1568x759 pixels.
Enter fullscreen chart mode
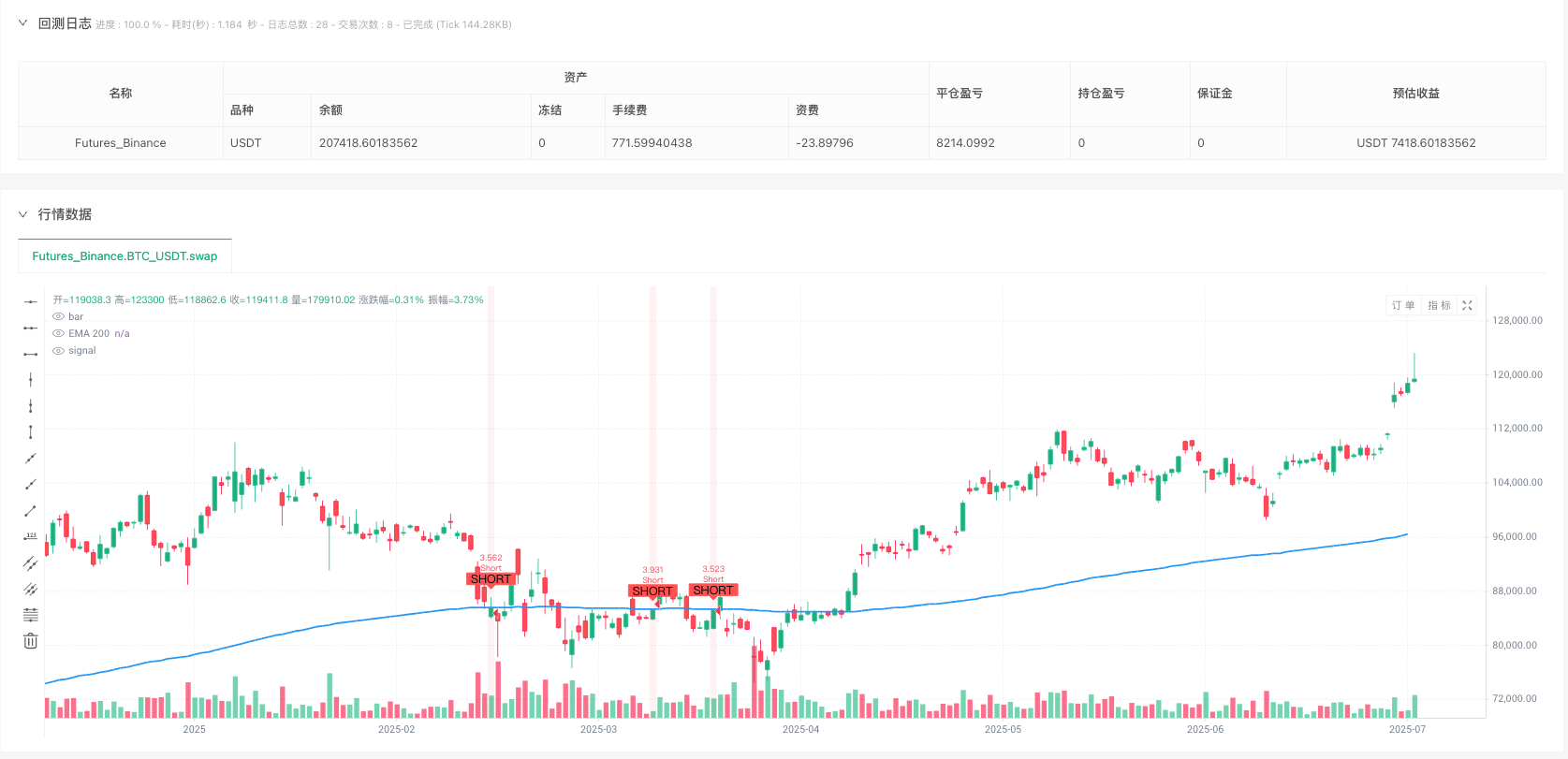click(x=1467, y=305)
